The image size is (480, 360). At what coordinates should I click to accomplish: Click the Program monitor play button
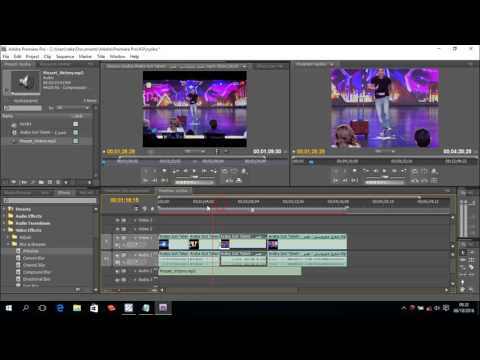[x=384, y=171]
